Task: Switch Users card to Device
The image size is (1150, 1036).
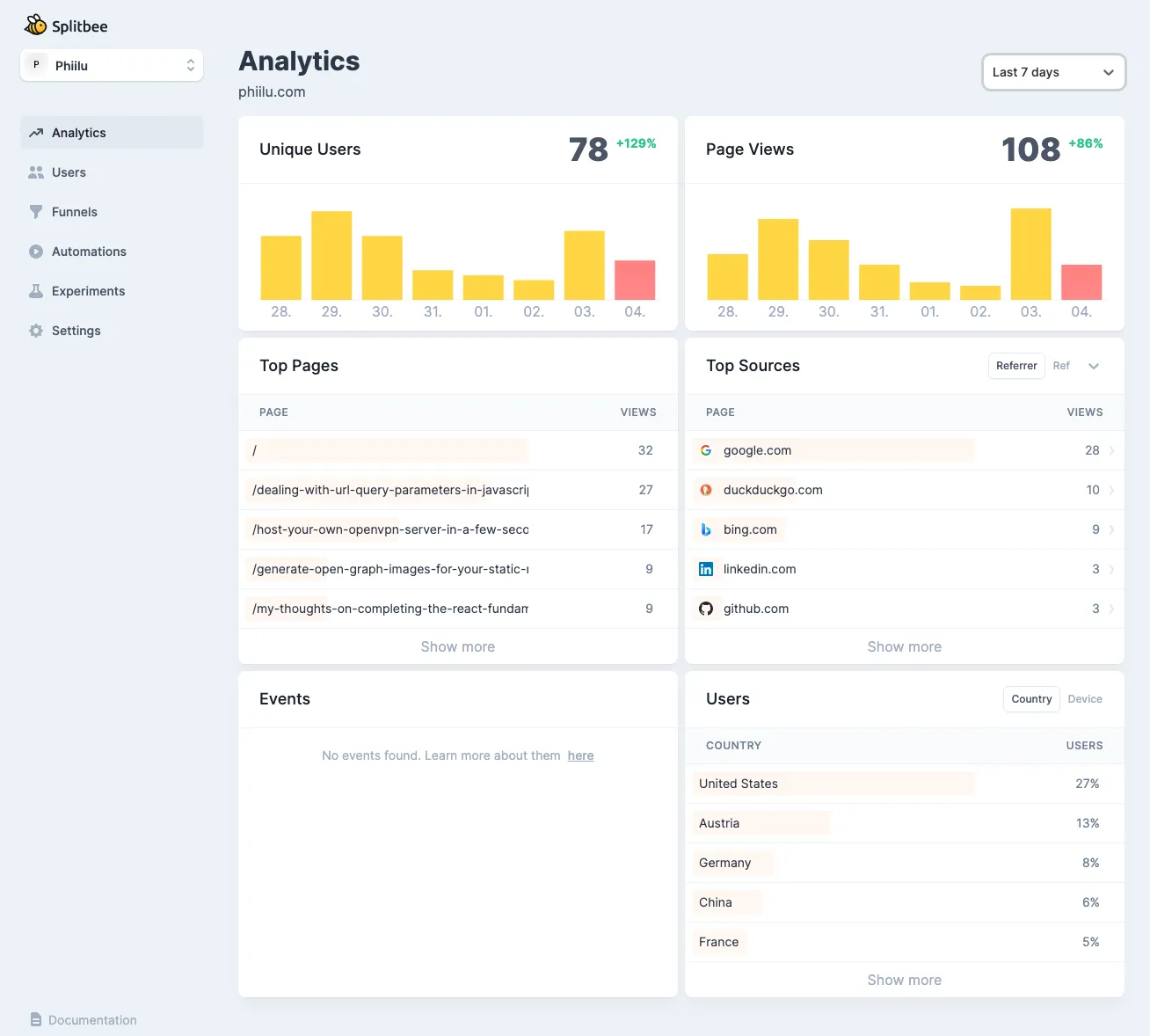Action: [x=1085, y=699]
